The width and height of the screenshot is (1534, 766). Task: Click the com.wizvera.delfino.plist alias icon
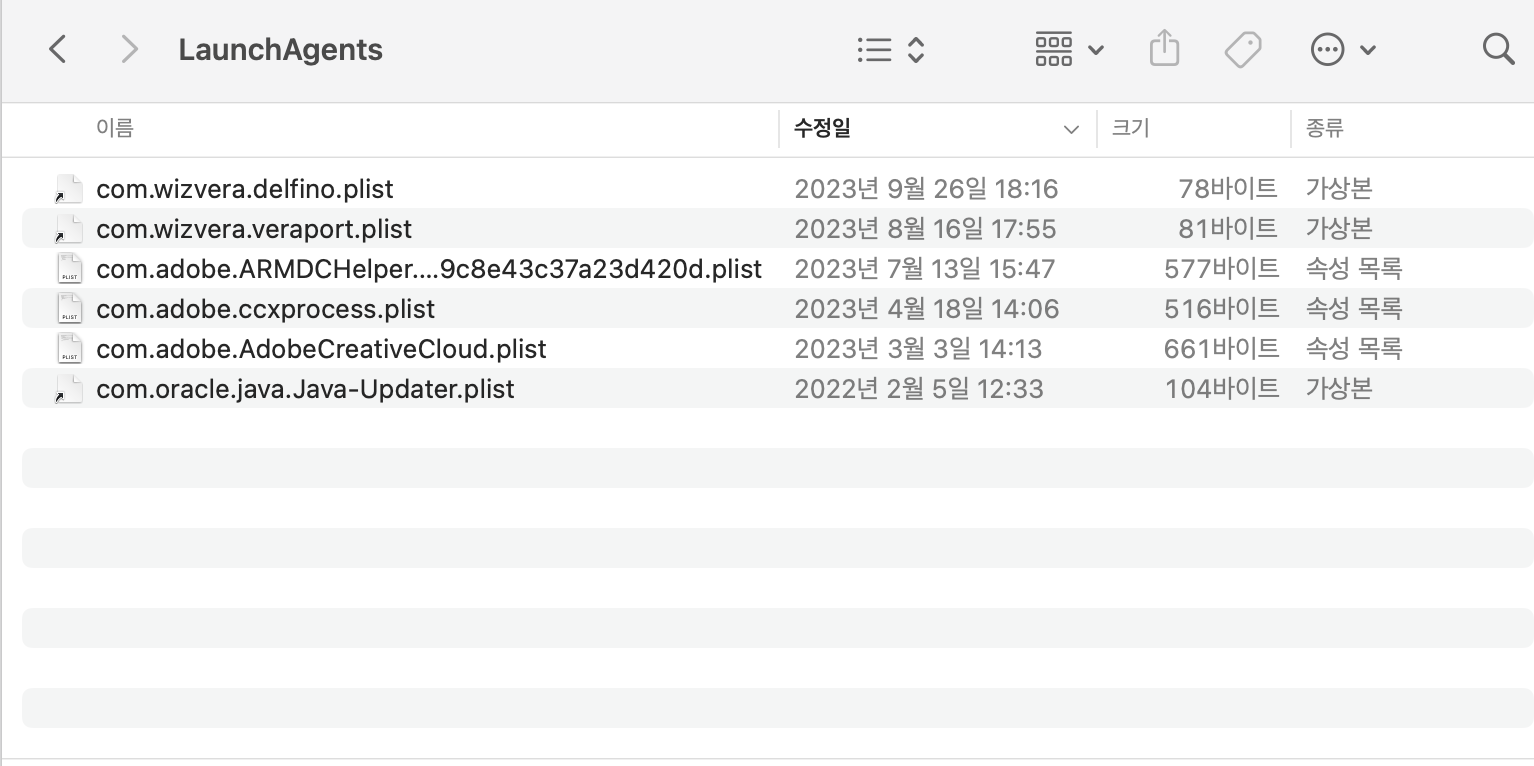pyautogui.click(x=69, y=189)
